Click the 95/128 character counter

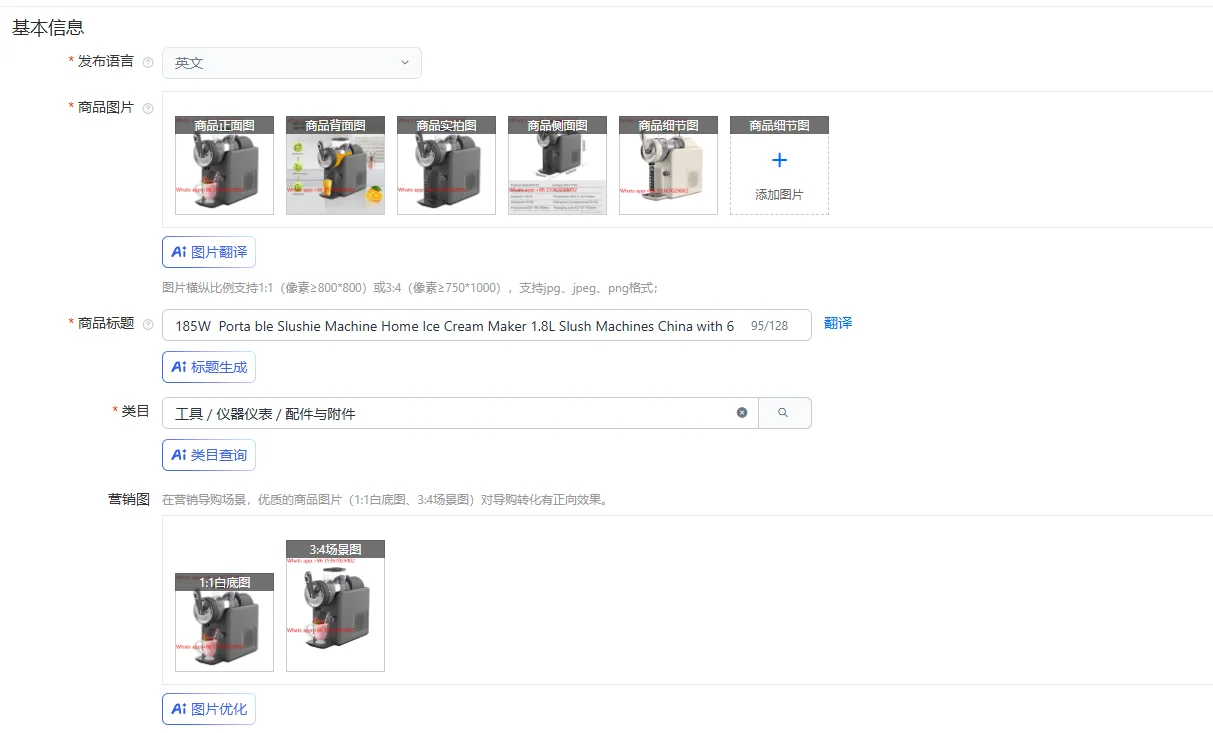coord(769,326)
